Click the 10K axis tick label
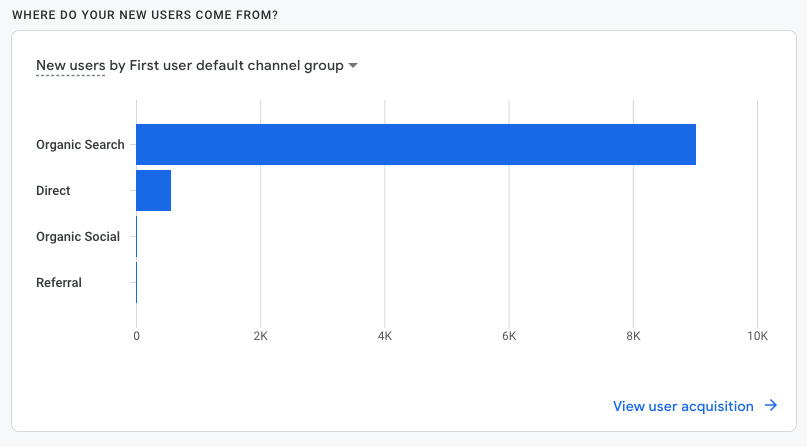 pyautogui.click(x=757, y=336)
